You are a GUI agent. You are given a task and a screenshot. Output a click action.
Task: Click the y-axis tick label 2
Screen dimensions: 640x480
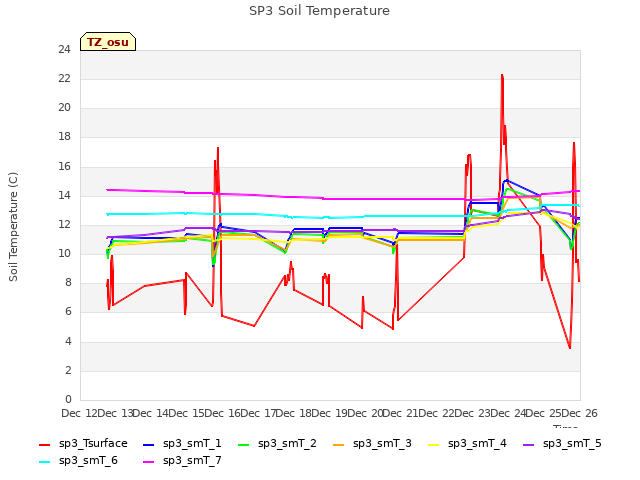(68, 371)
